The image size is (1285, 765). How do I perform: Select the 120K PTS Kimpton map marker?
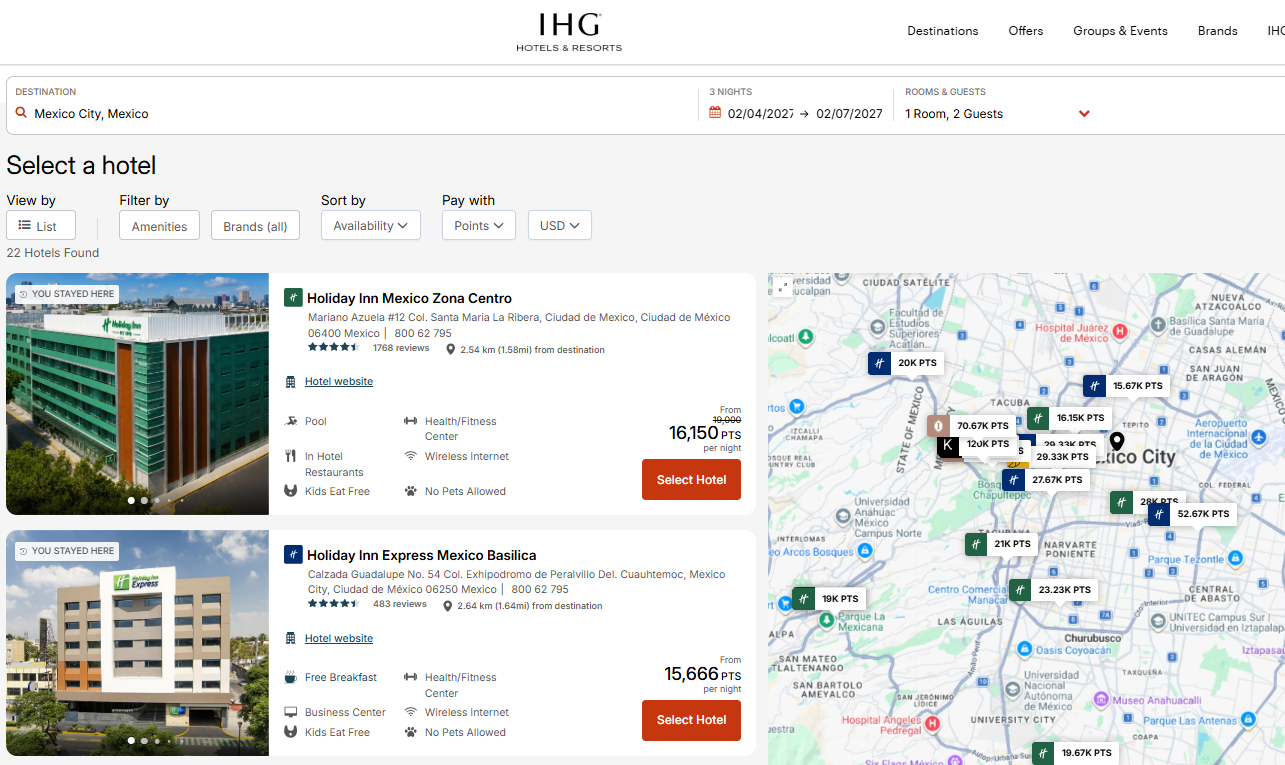[x=975, y=444]
